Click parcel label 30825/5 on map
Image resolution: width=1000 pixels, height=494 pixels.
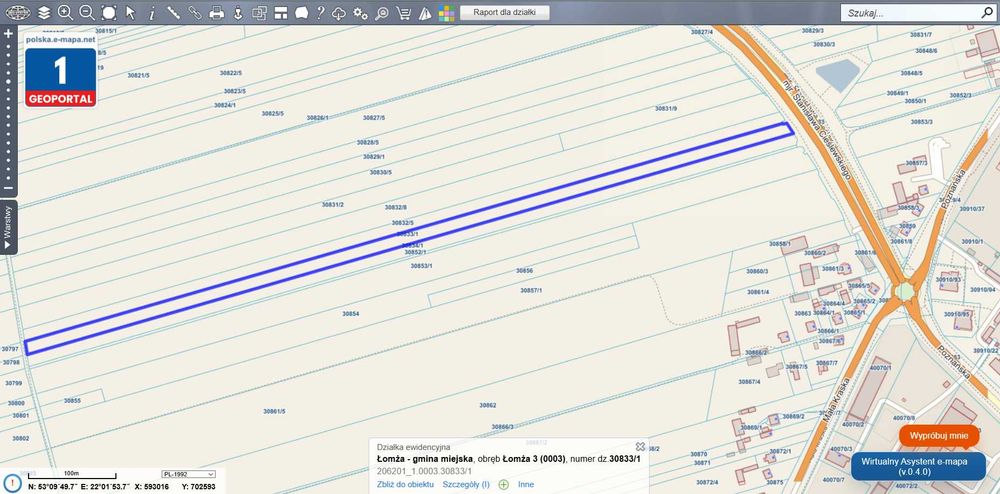point(273,113)
